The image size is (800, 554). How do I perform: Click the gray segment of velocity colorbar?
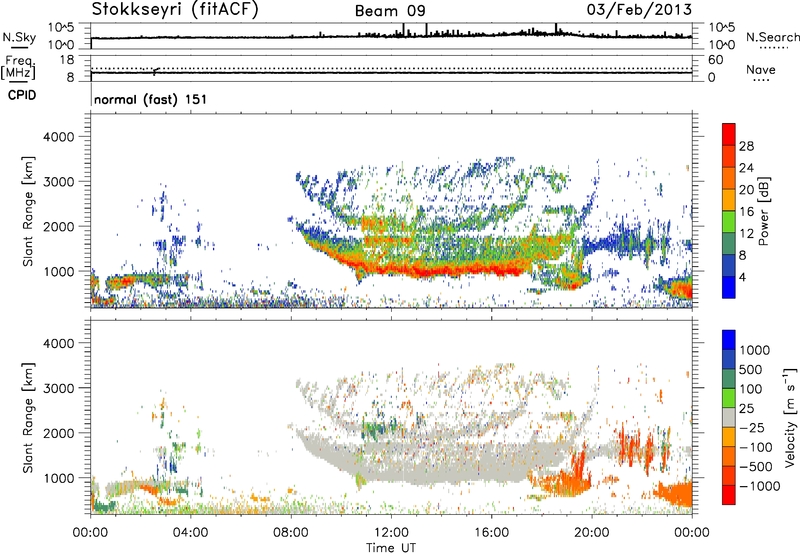point(729,418)
